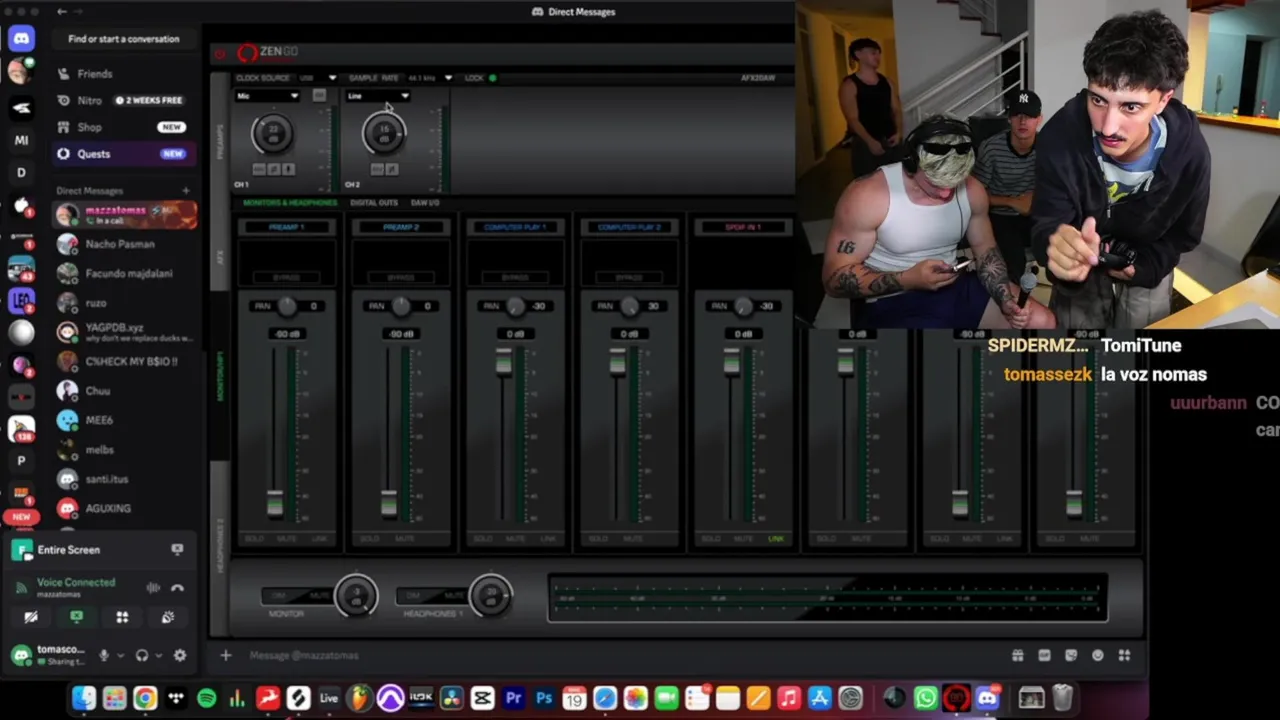Click the CH 1 preamp gain knob
This screenshot has height=720, width=1280.
pyautogui.click(x=272, y=132)
